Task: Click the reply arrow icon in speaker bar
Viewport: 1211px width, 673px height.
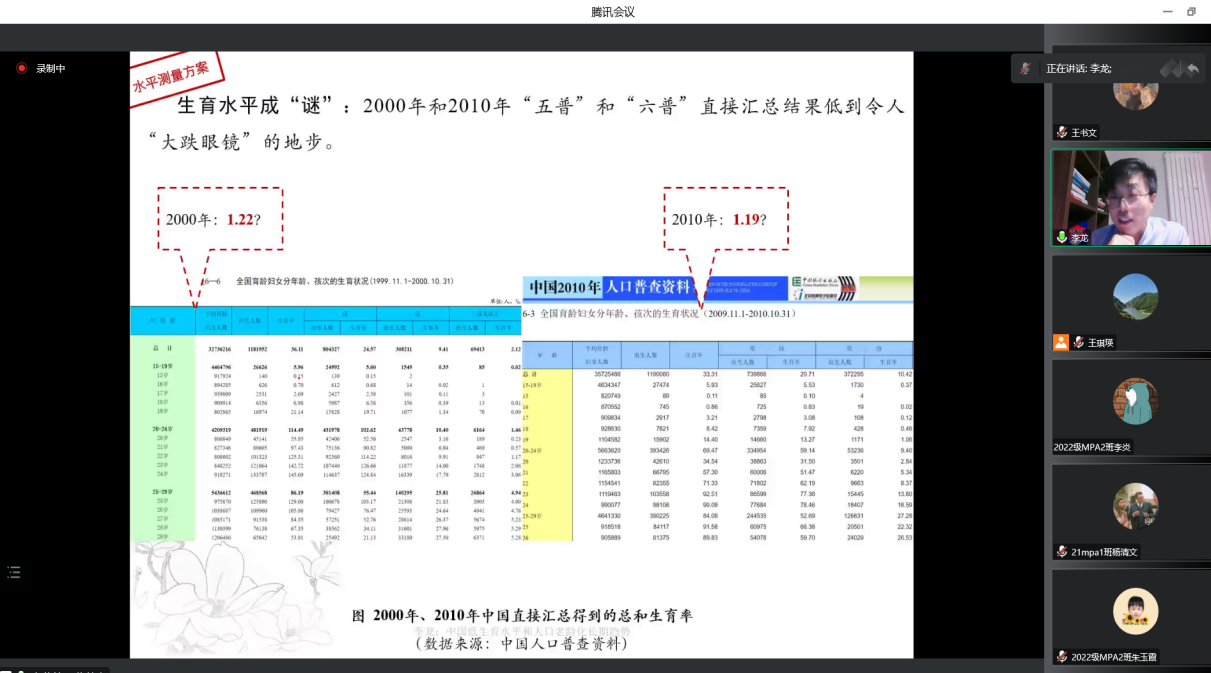Action: [1192, 68]
